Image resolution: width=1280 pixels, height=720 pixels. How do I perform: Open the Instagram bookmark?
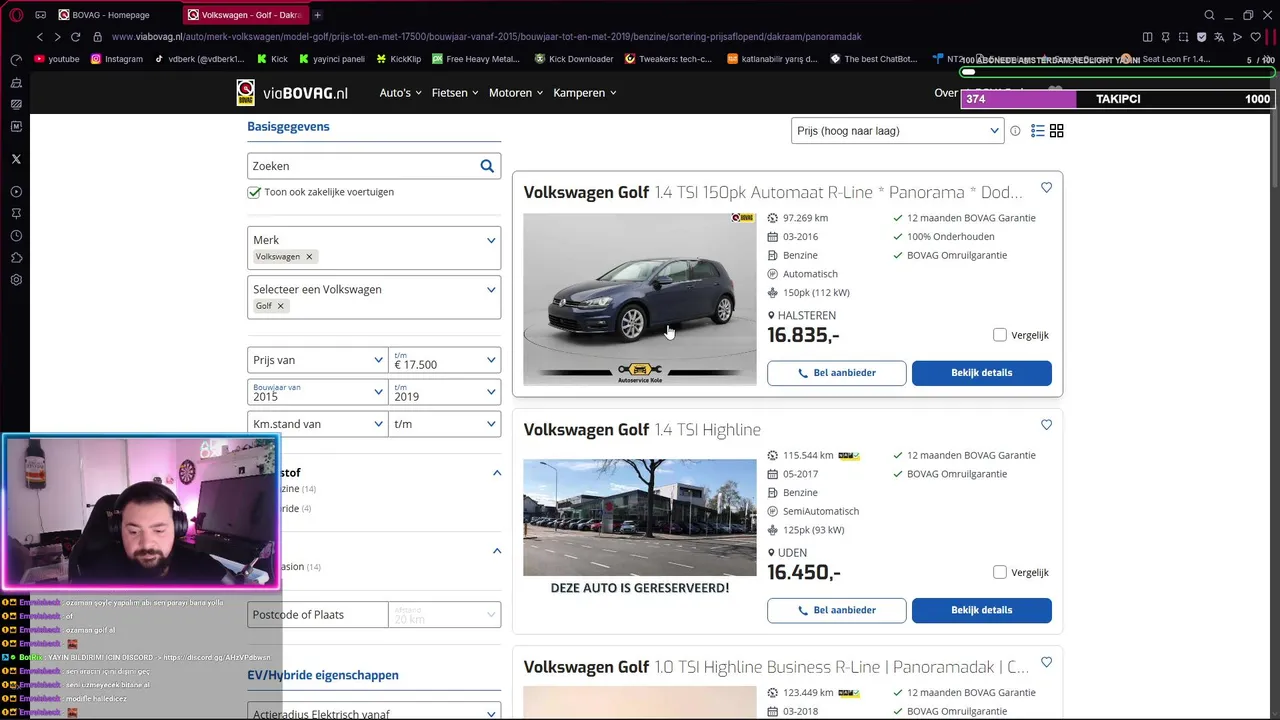pos(117,59)
